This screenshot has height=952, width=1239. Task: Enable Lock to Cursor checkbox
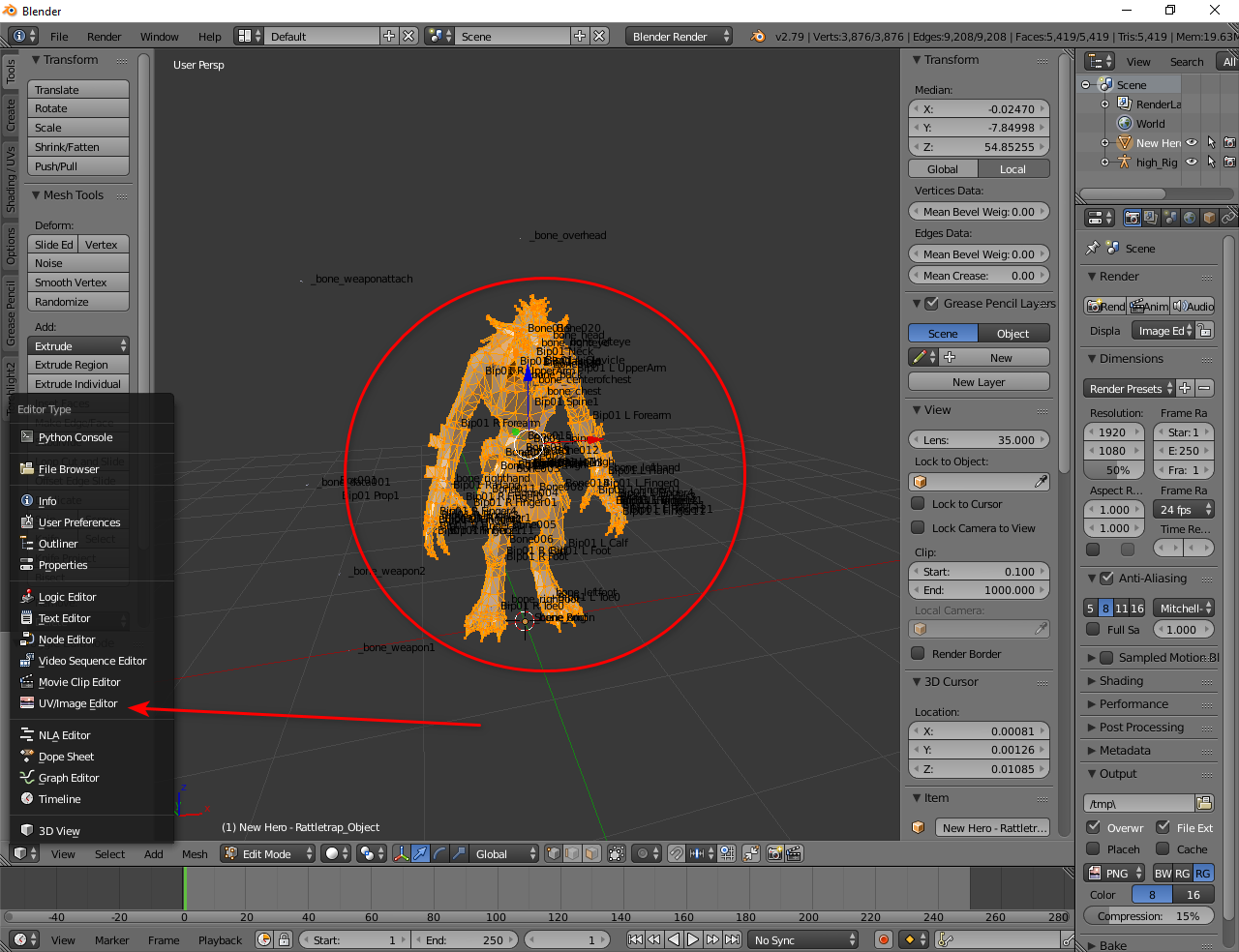coord(919,504)
